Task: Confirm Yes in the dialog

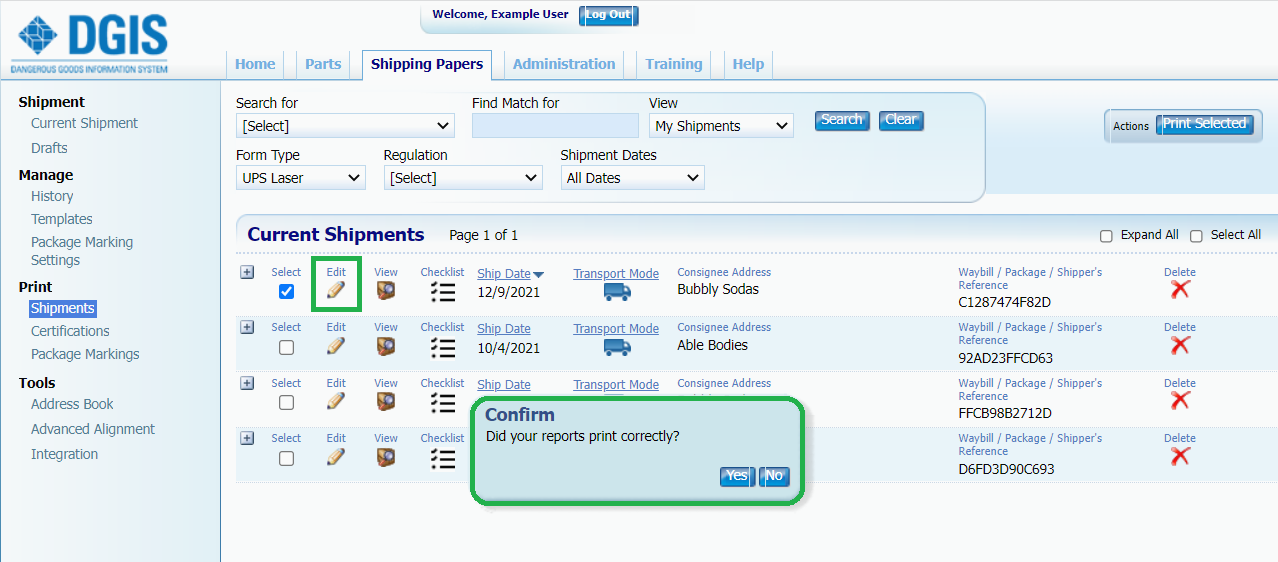Action: point(737,476)
